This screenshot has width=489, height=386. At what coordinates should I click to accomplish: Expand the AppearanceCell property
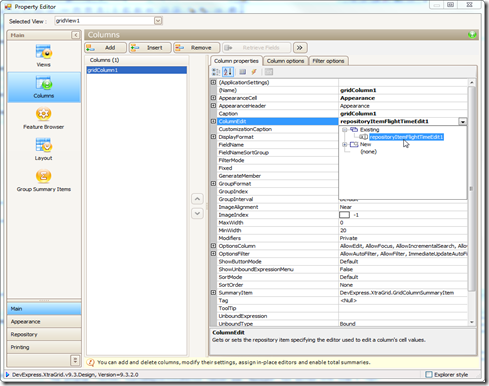[x=213, y=98]
